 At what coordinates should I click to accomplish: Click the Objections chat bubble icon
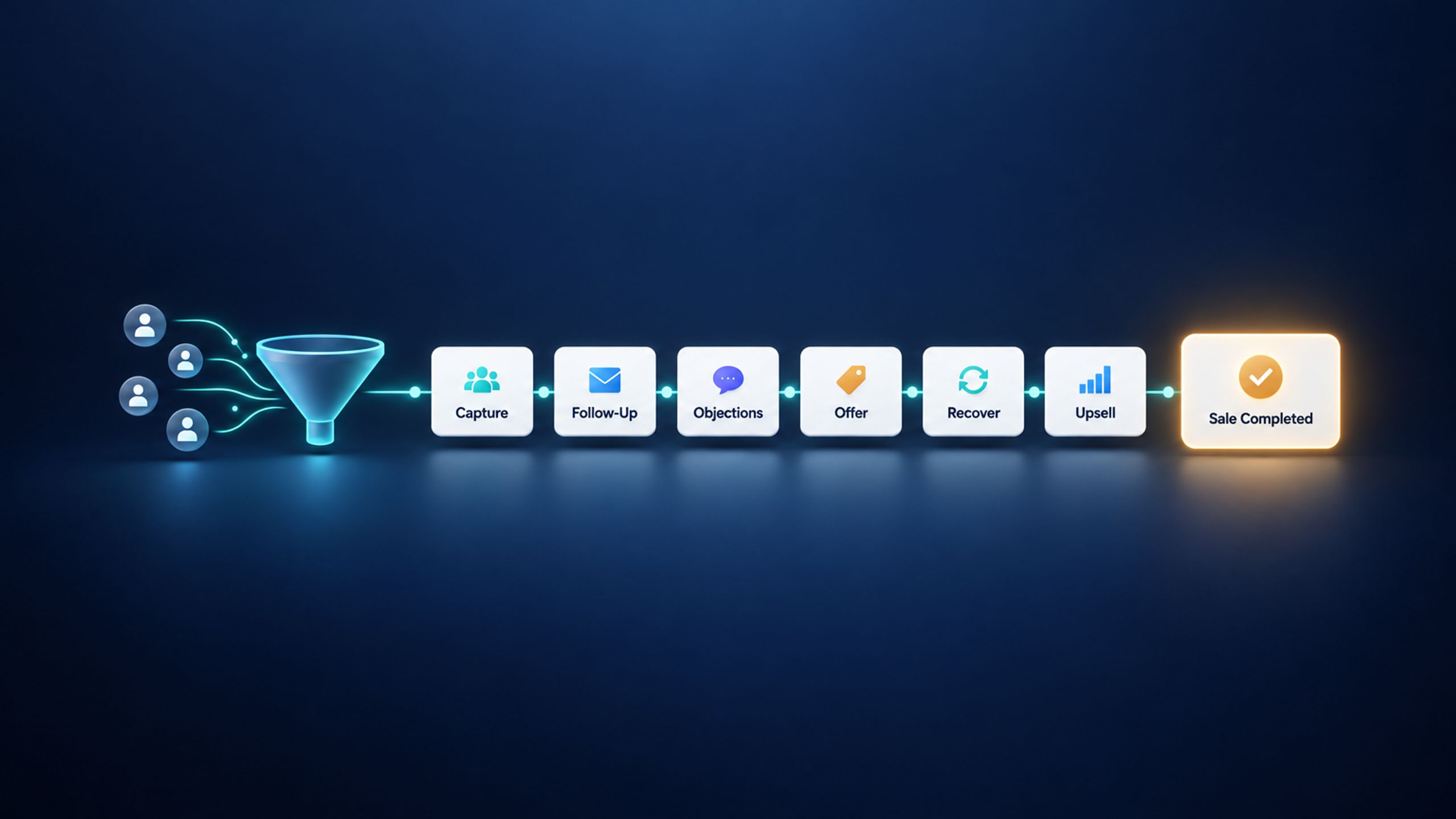[x=728, y=380]
